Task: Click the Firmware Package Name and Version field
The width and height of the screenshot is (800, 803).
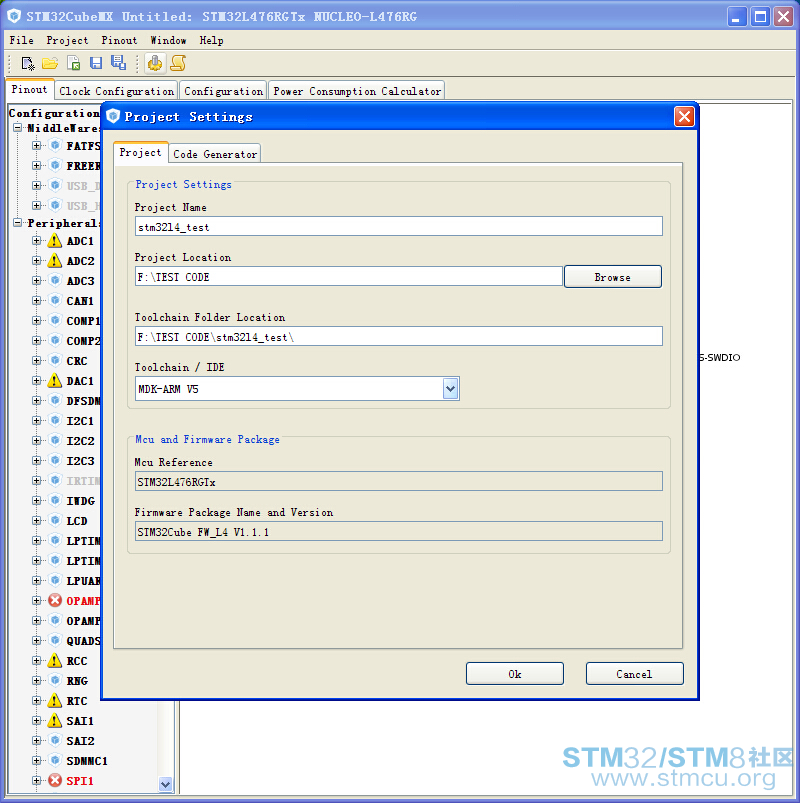Action: pos(398,532)
